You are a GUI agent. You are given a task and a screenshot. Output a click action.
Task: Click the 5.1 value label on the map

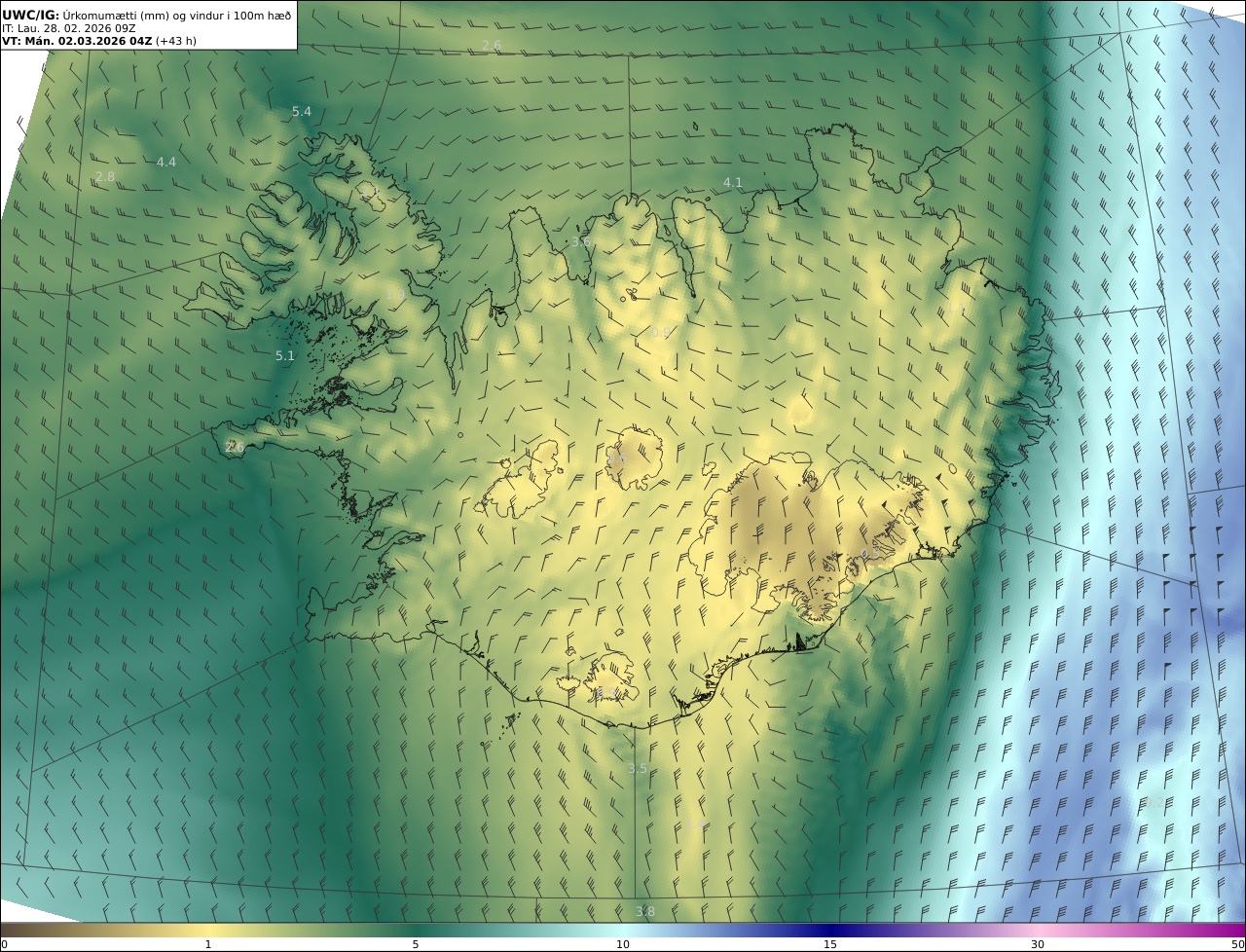point(285,356)
